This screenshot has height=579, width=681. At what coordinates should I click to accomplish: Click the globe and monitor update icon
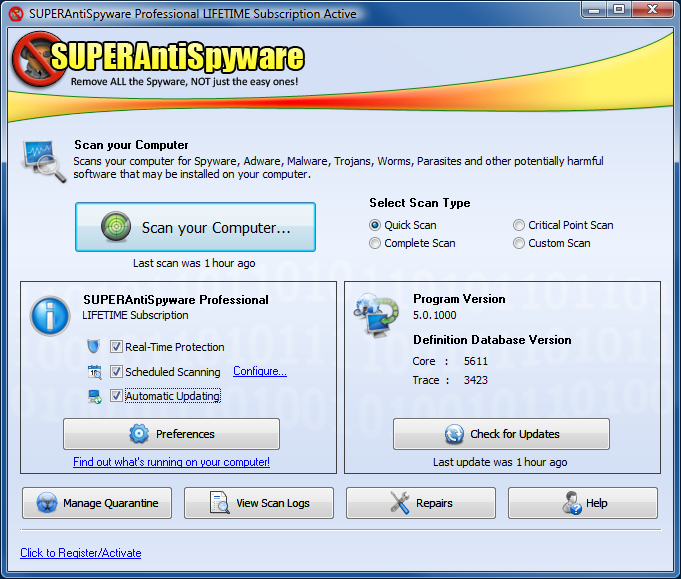click(376, 315)
